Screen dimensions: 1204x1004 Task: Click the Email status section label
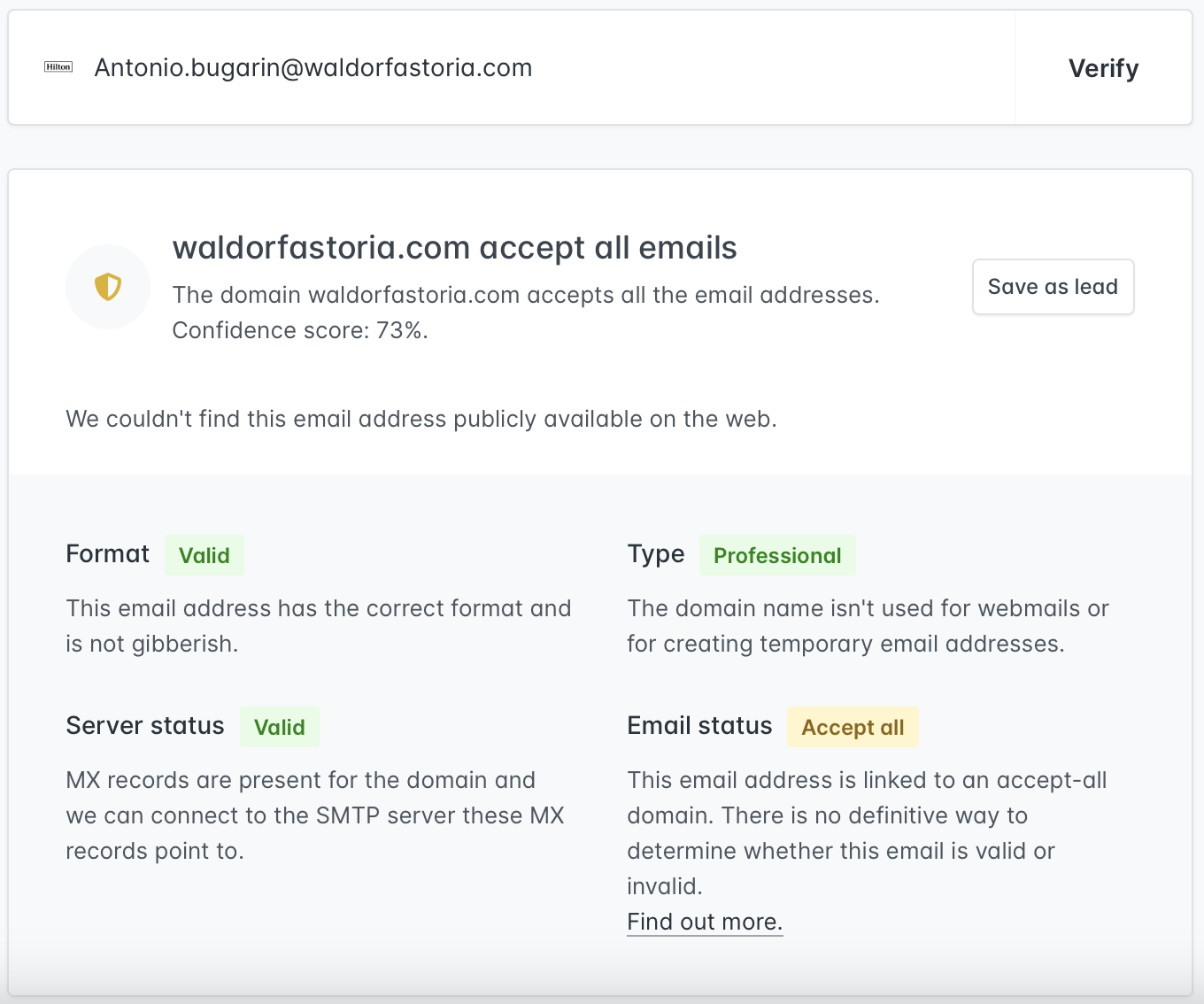click(x=699, y=726)
